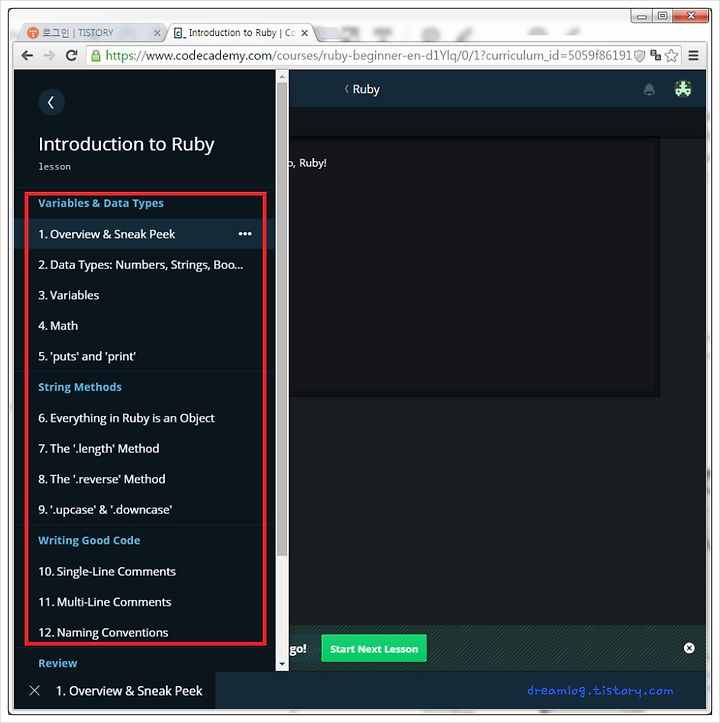Click the green padlock security icon
Screen dimensions: 720x723
(95, 56)
